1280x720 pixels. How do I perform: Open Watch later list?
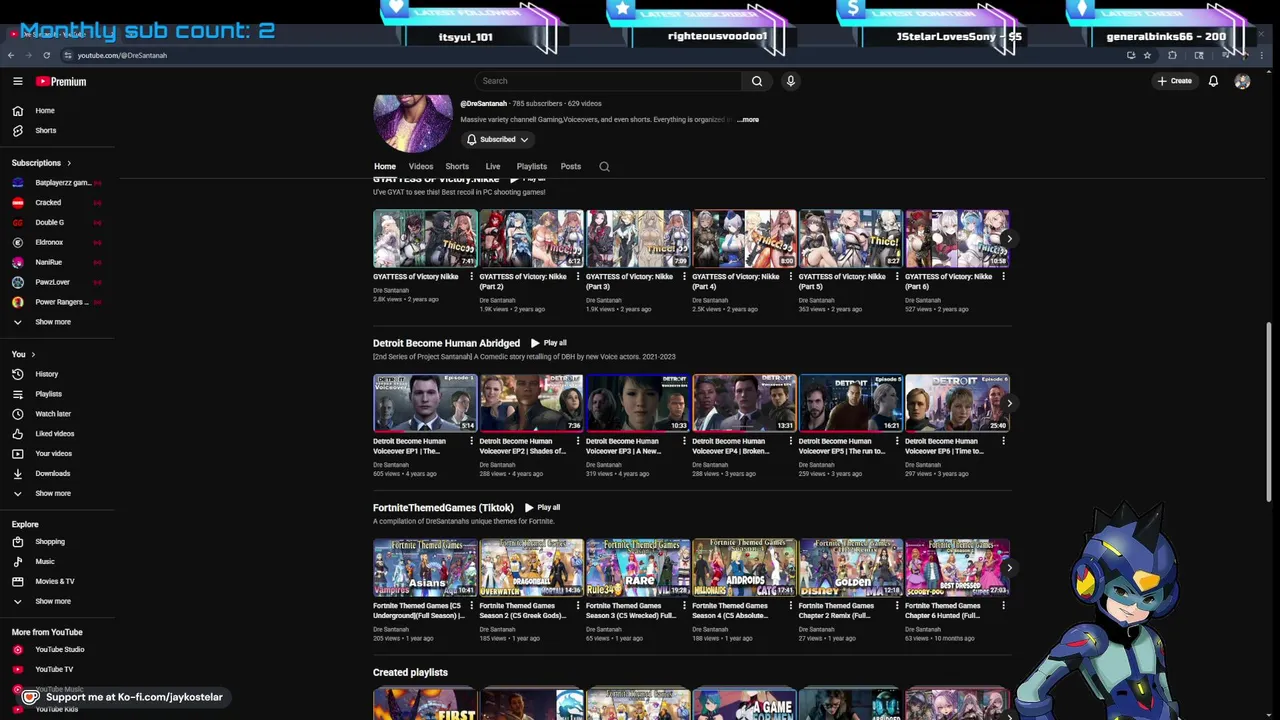[x=52, y=414]
